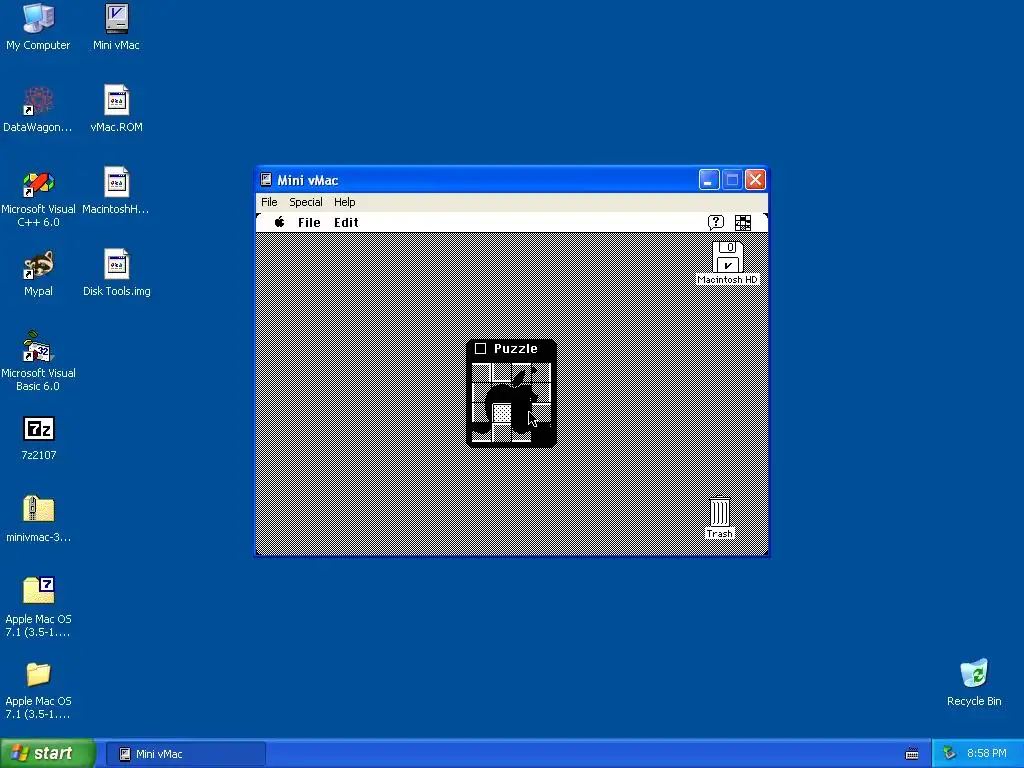Viewport: 1024px width, 768px height.
Task: Click the Mini vMac taskbar button
Action: pyautogui.click(x=185, y=754)
